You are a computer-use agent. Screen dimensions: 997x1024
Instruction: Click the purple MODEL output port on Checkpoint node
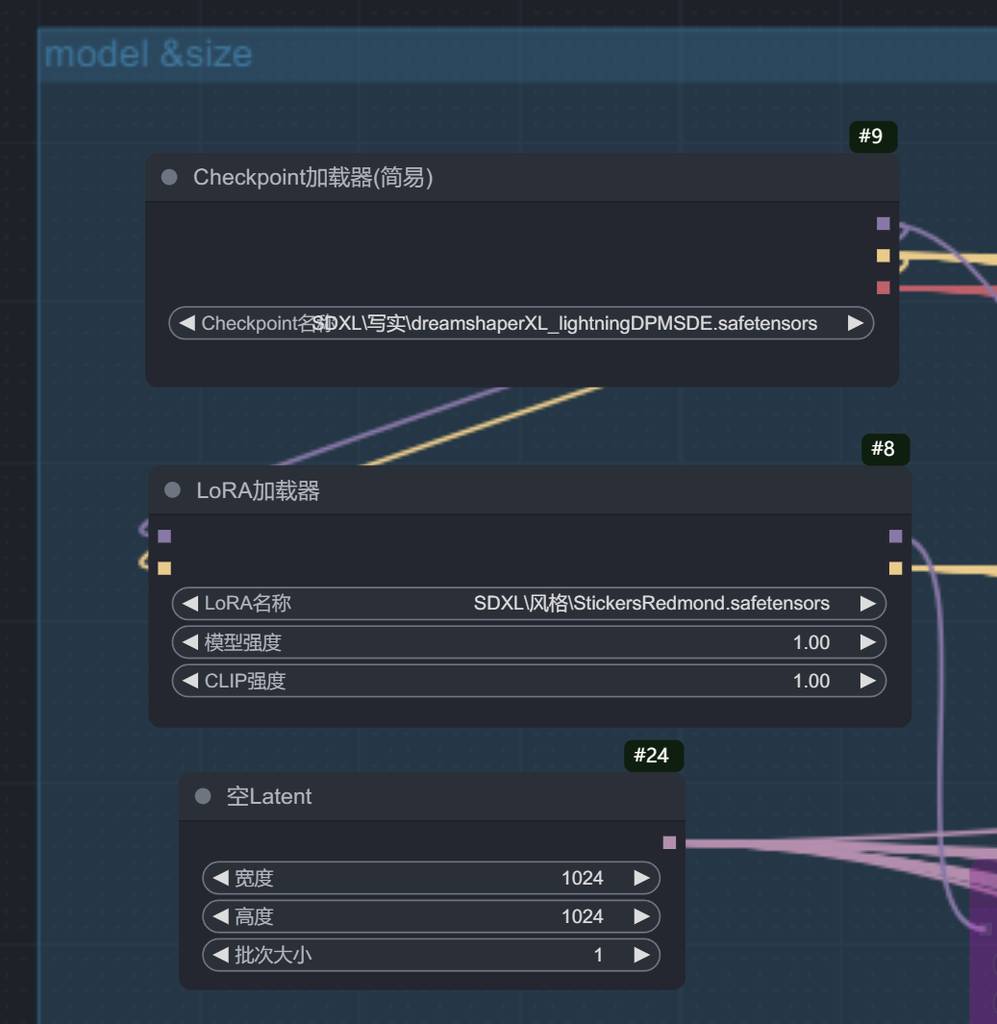[883, 223]
